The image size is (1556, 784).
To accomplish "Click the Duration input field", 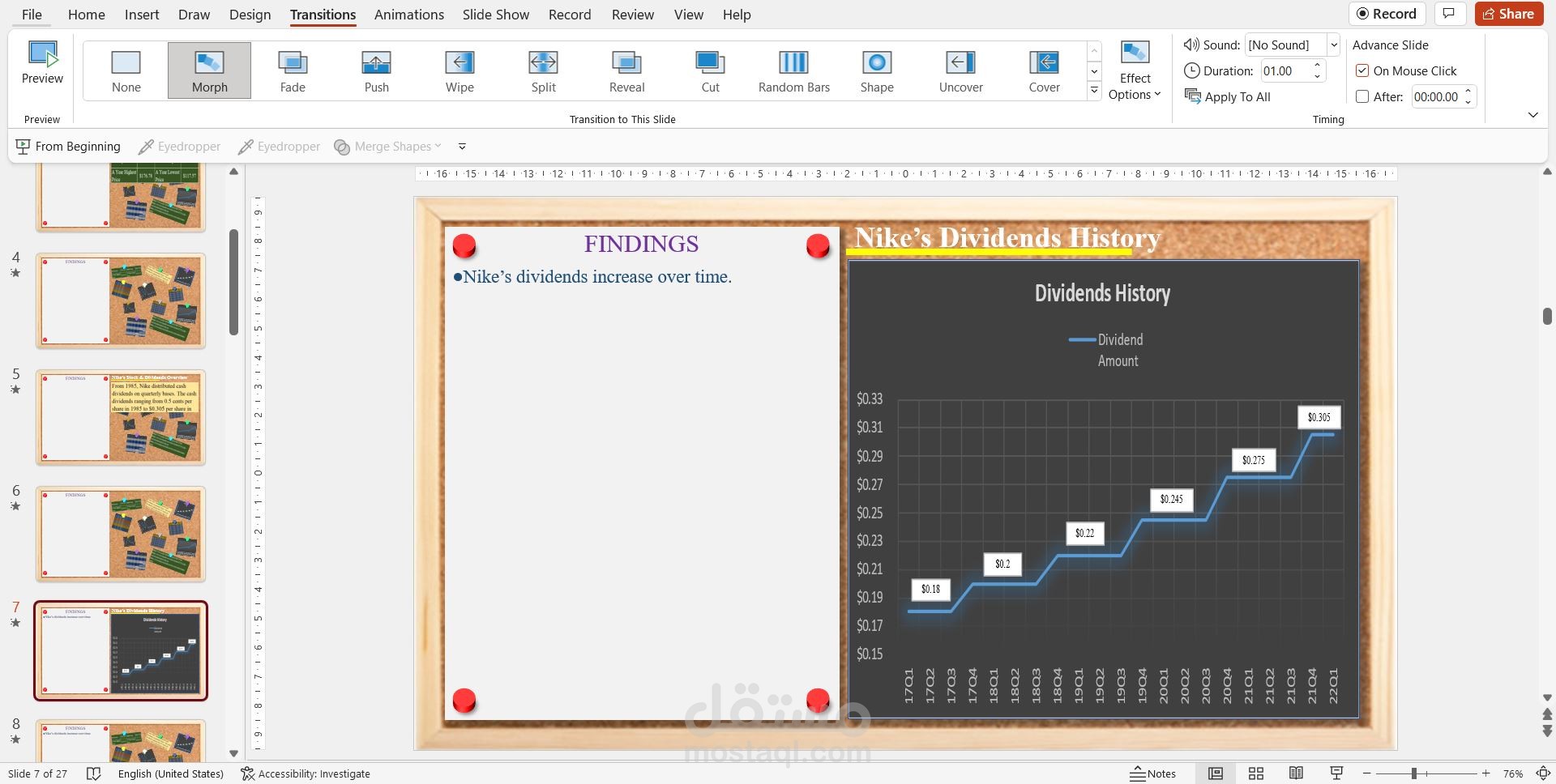I will point(1285,70).
